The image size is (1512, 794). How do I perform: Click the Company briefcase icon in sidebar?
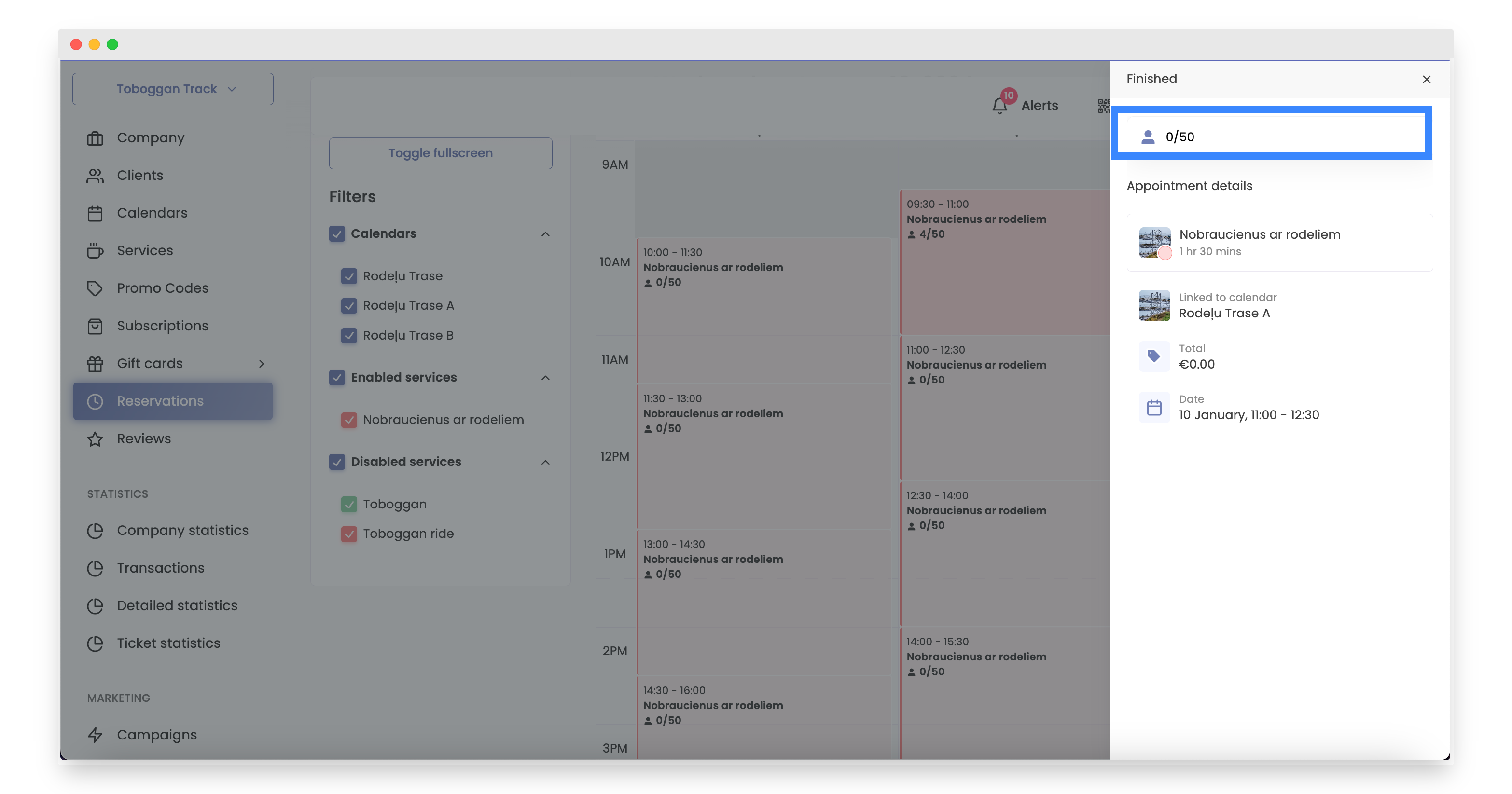(x=95, y=138)
